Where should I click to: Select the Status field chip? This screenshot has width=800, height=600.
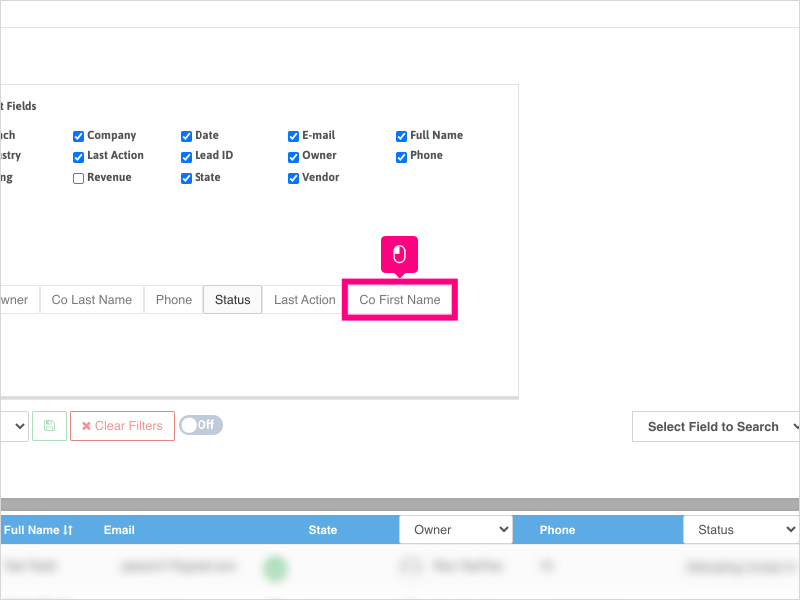(233, 299)
